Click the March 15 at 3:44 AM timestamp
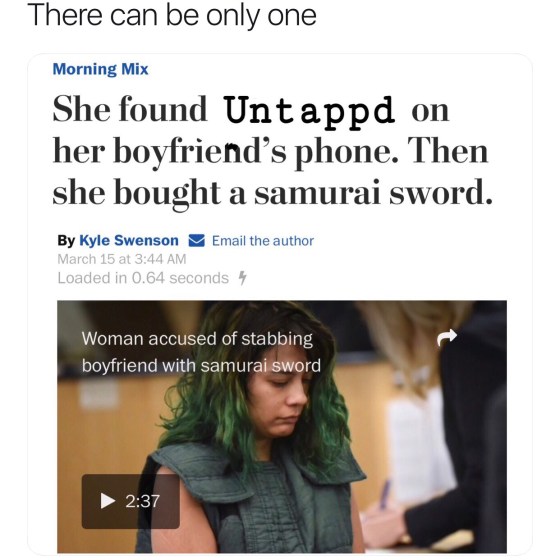 [122, 259]
